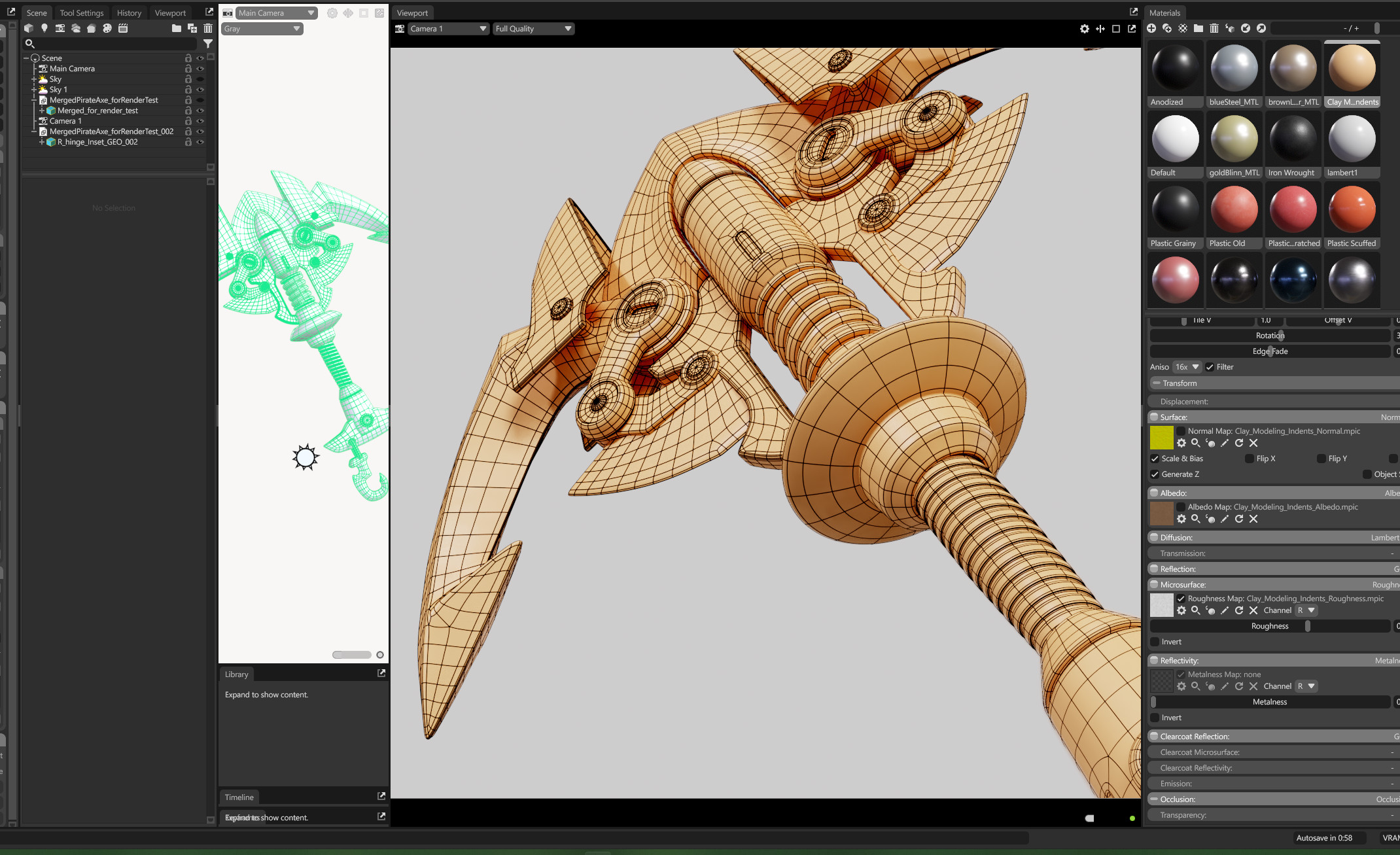
Task: Change render quality using Full Quality dropdown
Action: pos(533,29)
